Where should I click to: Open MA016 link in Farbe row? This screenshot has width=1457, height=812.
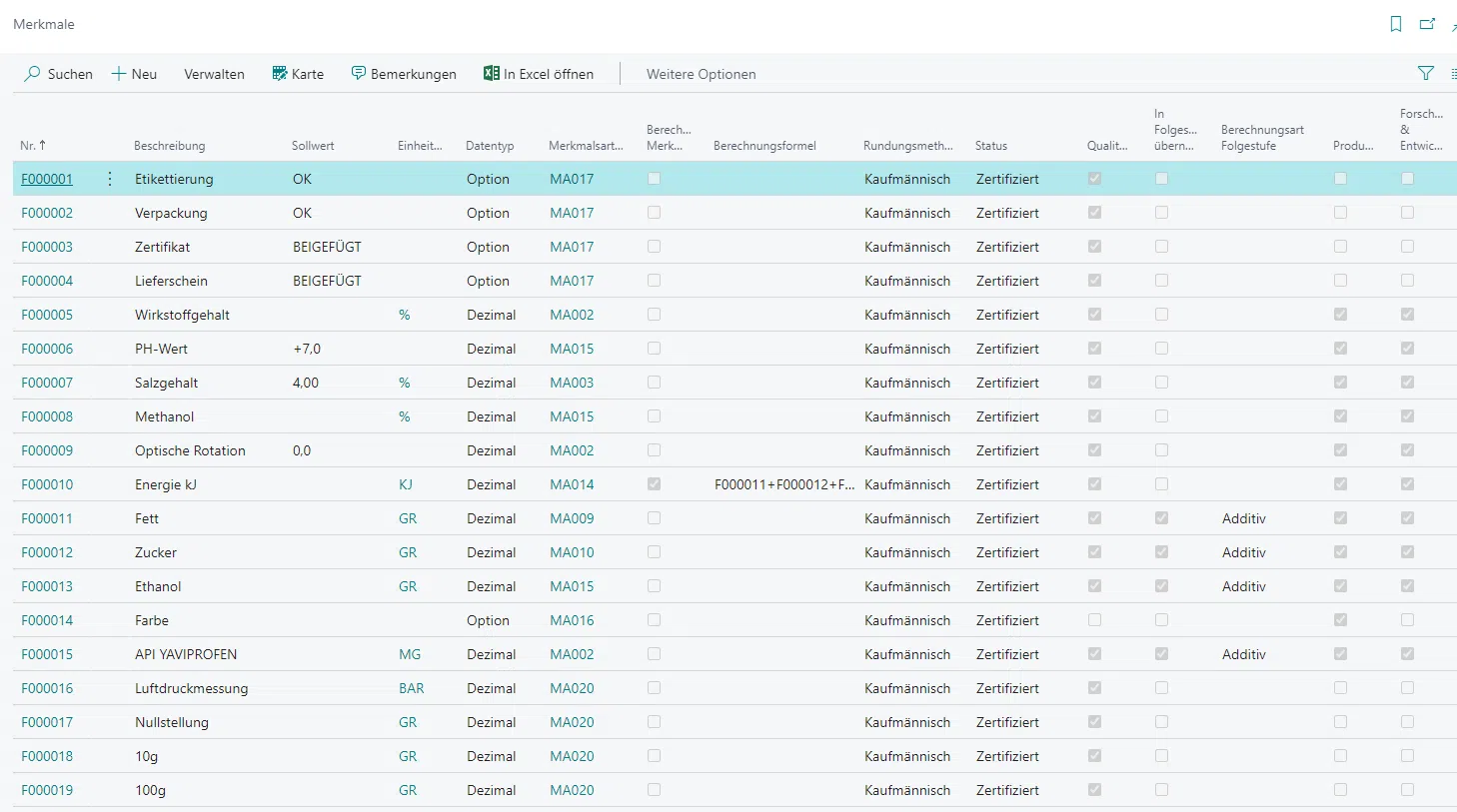[x=572, y=620]
